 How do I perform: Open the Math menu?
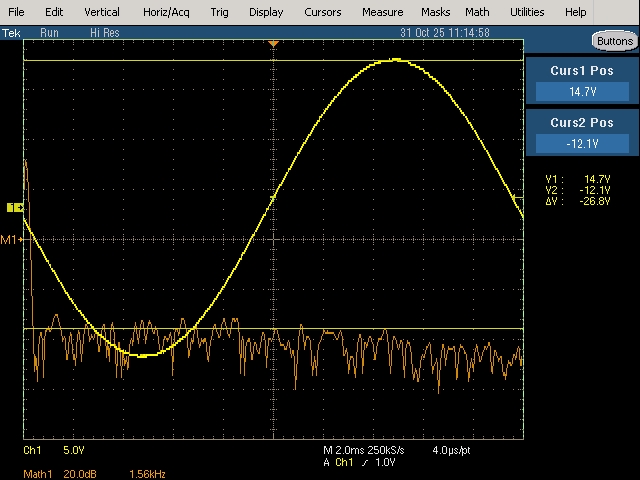477,12
